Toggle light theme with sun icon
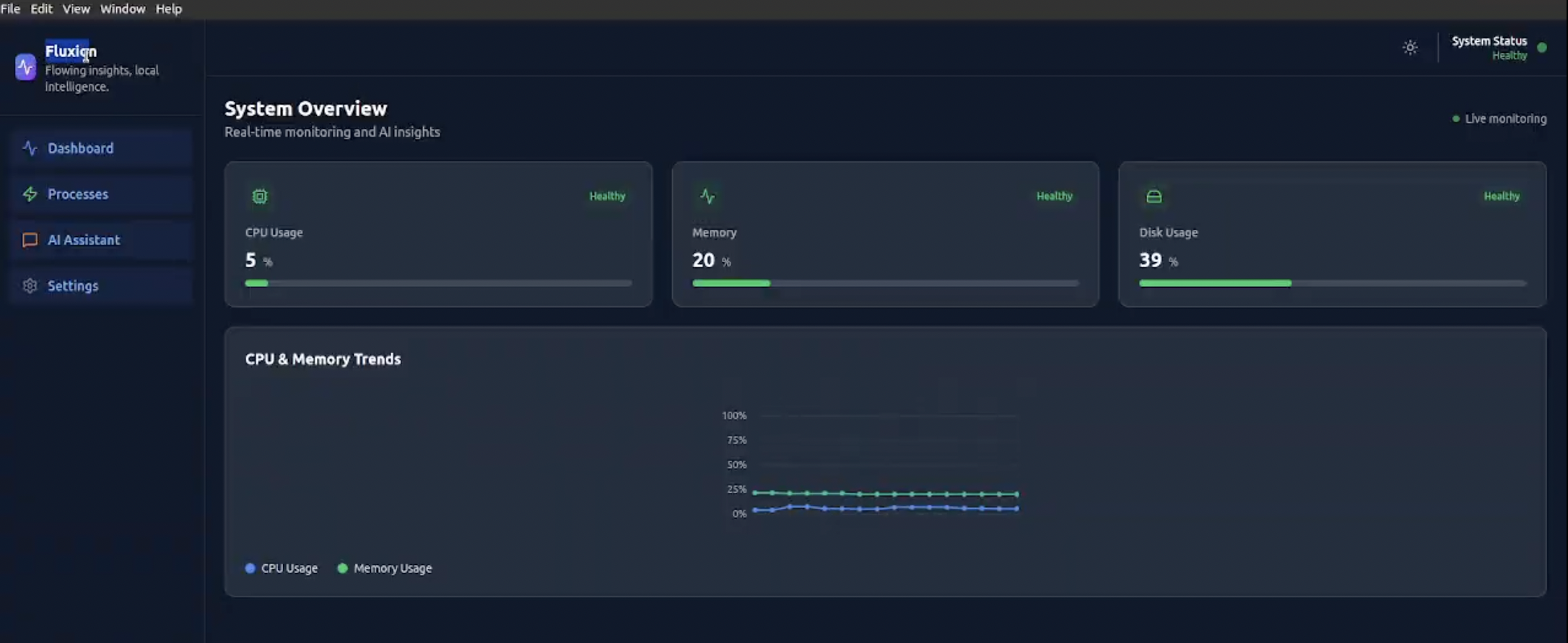Image resolution: width=1568 pixels, height=643 pixels. tap(1410, 48)
